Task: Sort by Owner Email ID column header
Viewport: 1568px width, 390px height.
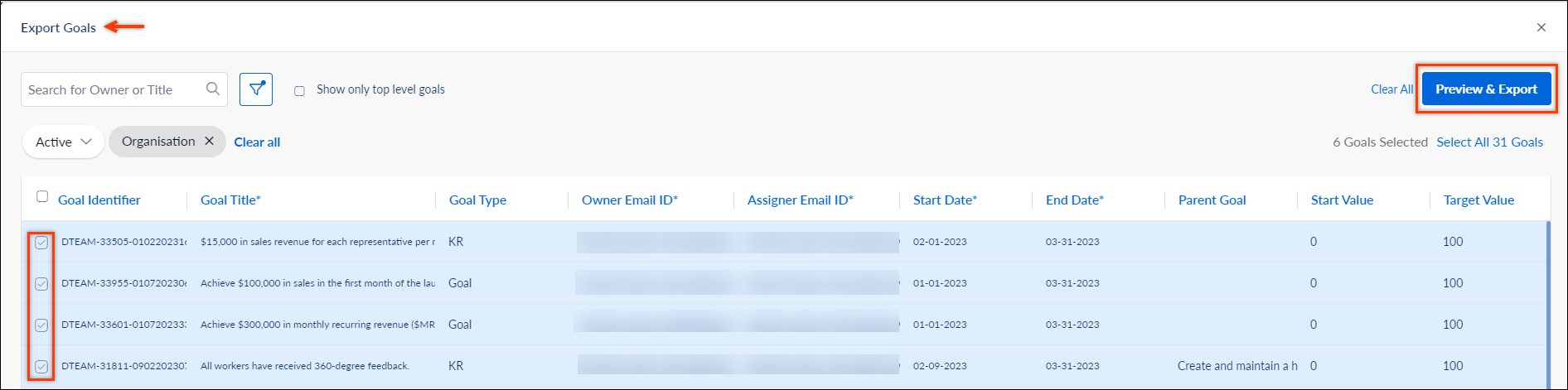Action: click(630, 200)
